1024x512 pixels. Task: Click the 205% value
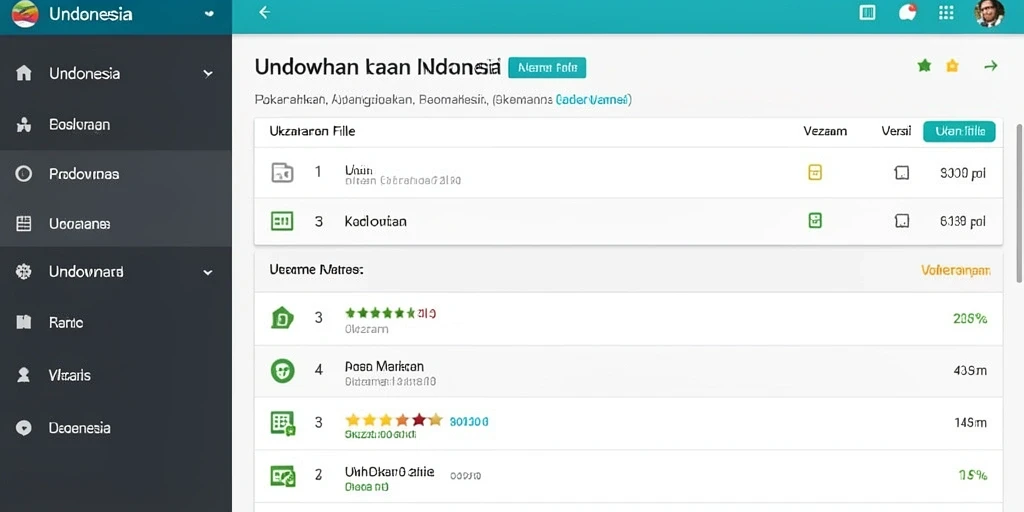point(970,319)
